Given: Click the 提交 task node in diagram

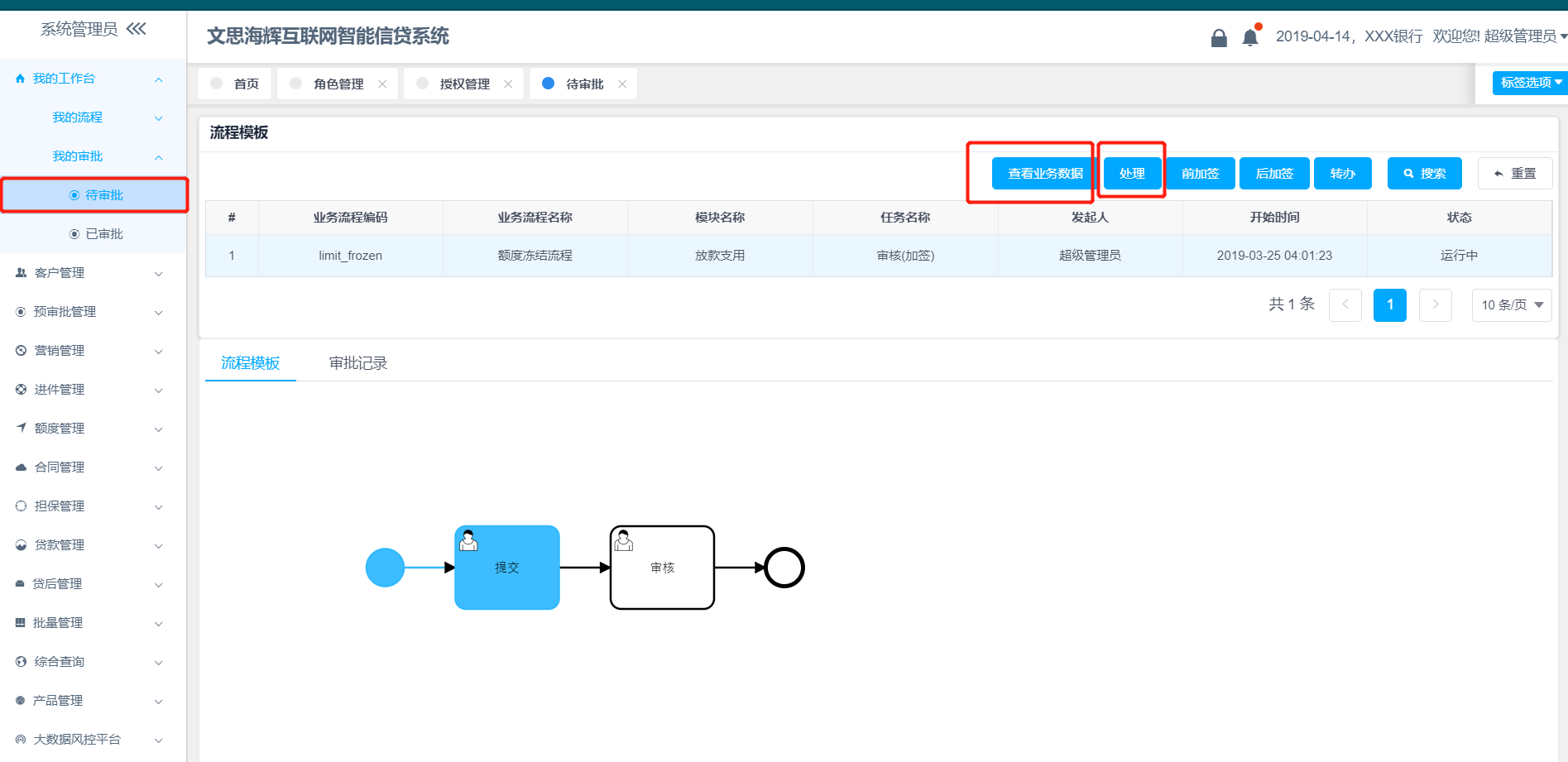Looking at the screenshot, I should tap(506, 568).
